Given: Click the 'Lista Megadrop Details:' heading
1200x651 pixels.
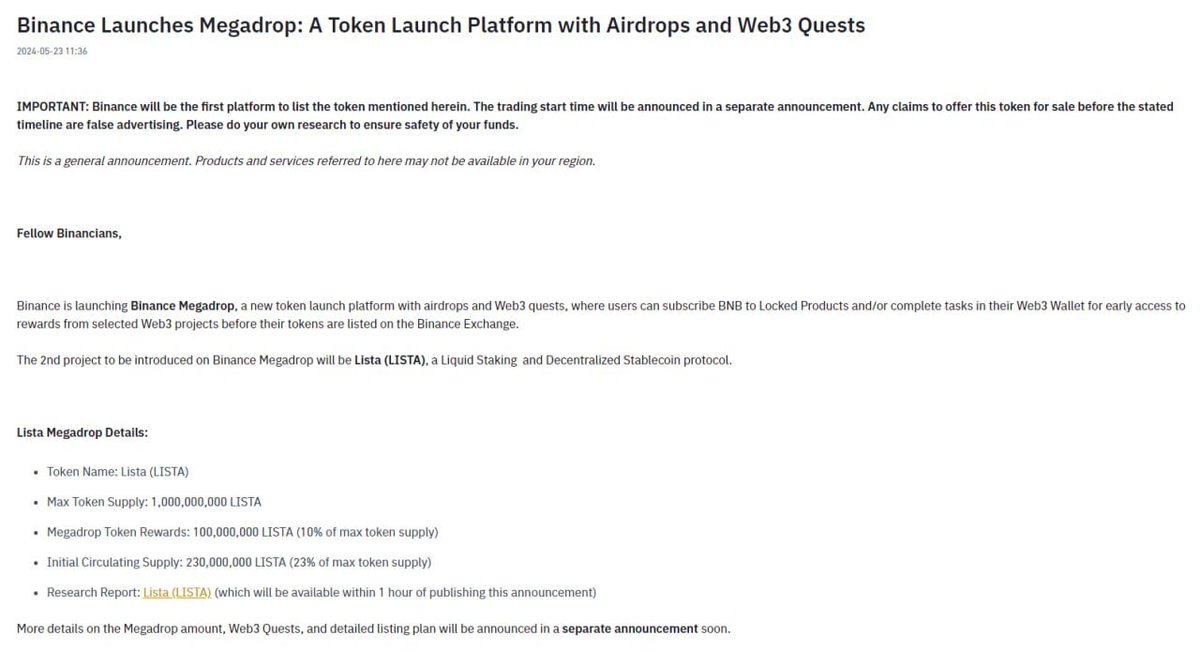Looking at the screenshot, I should [82, 432].
